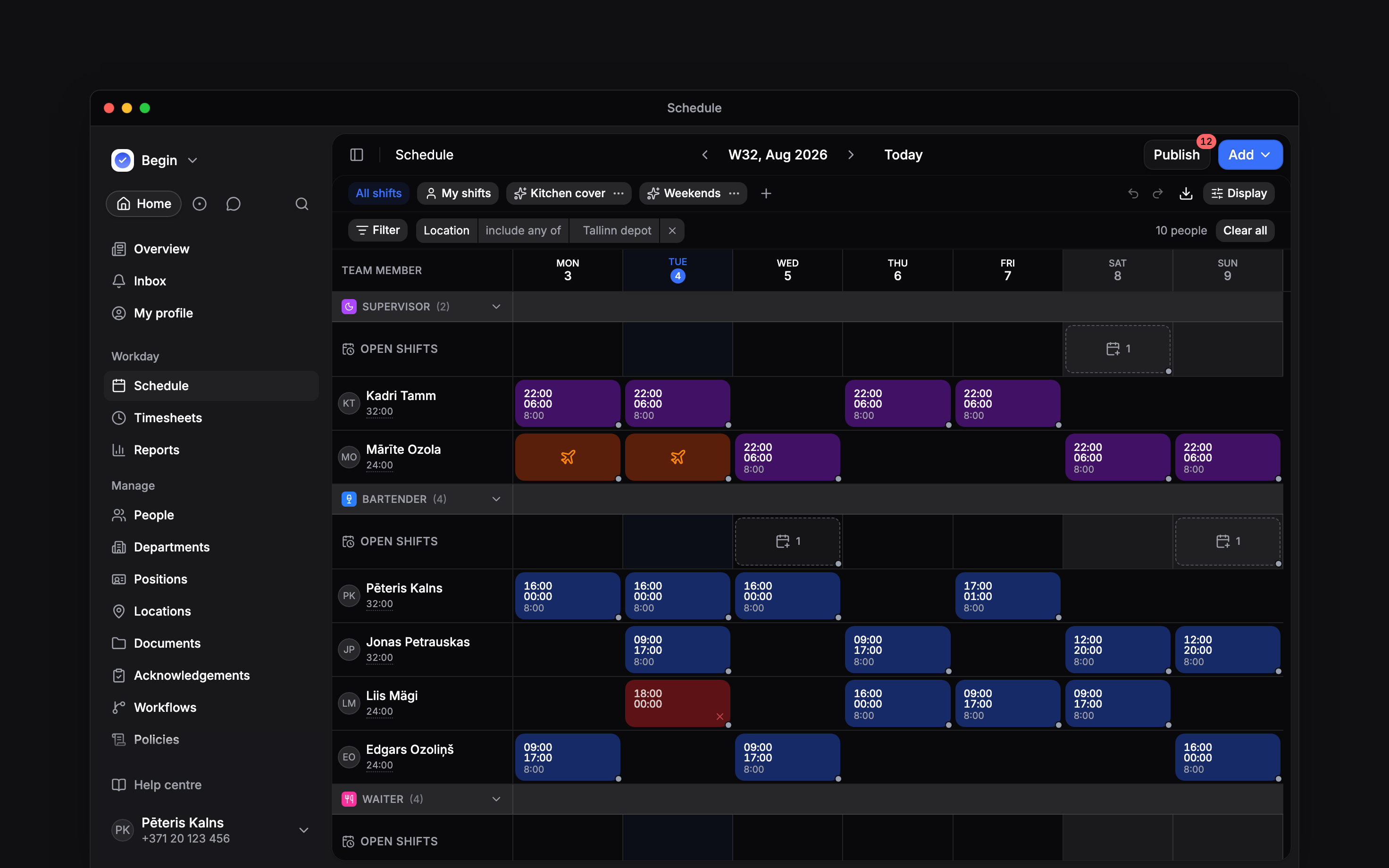Go to previous week arrow
Screen dimensions: 1389x868
tap(705, 155)
